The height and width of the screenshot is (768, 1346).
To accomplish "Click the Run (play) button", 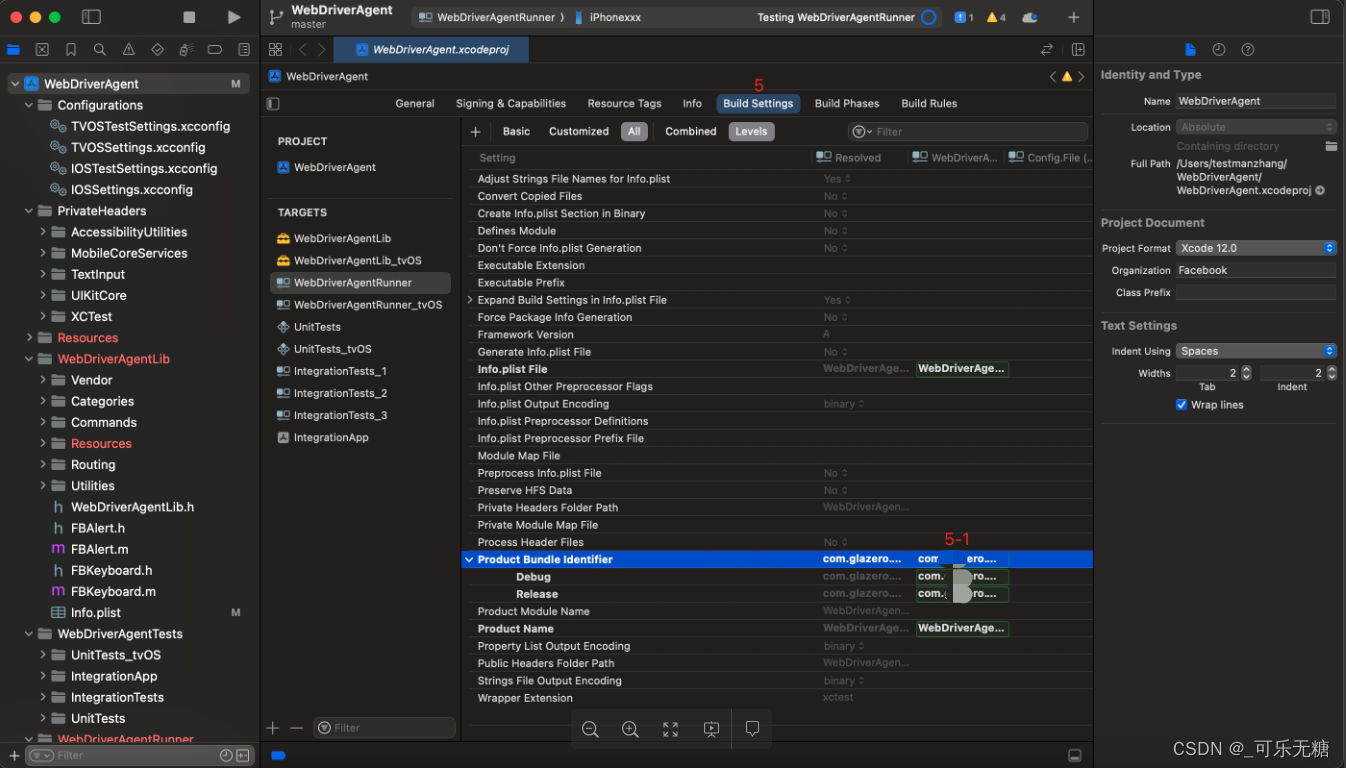I will 233,17.
